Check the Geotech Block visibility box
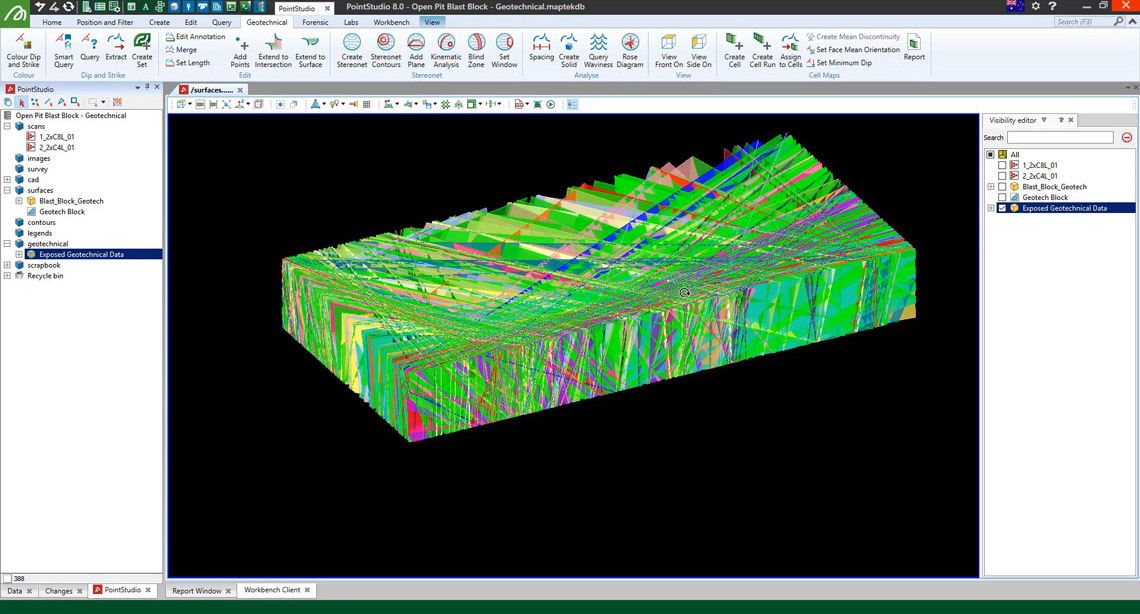Viewport: 1140px width, 614px height. point(1003,198)
